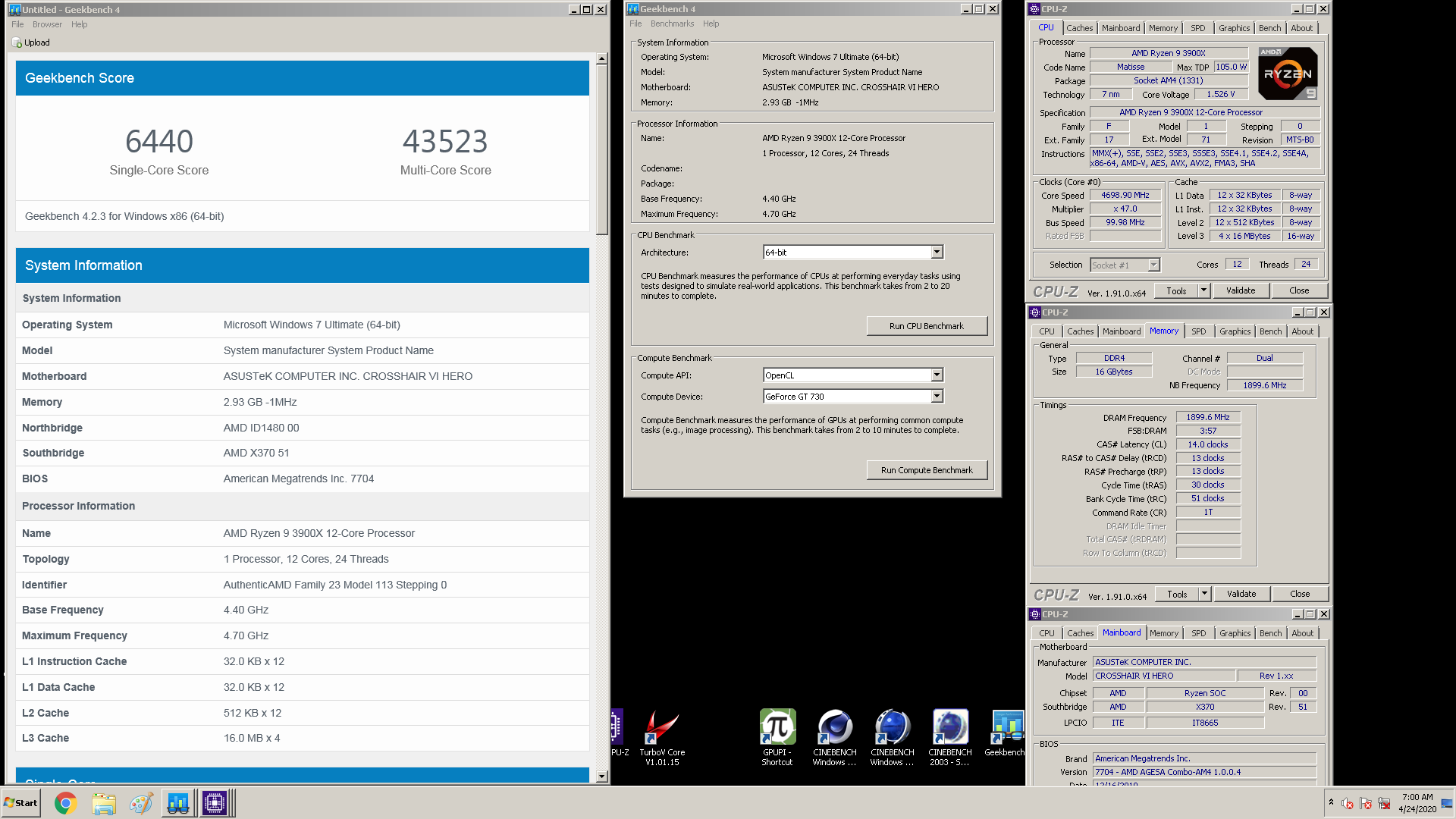Click Tools button in CPU-Z Memory window
Screen dimensions: 1456x819
1177,594
